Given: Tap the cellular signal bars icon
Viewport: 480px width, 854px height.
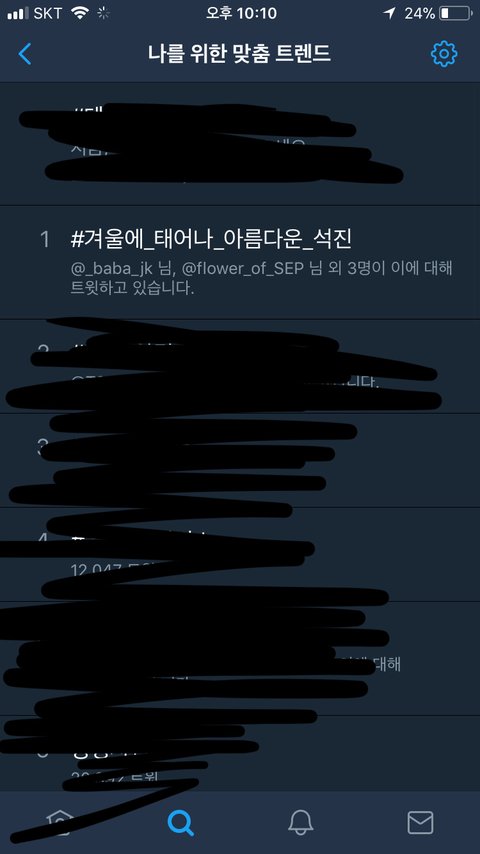Looking at the screenshot, I should [18, 14].
